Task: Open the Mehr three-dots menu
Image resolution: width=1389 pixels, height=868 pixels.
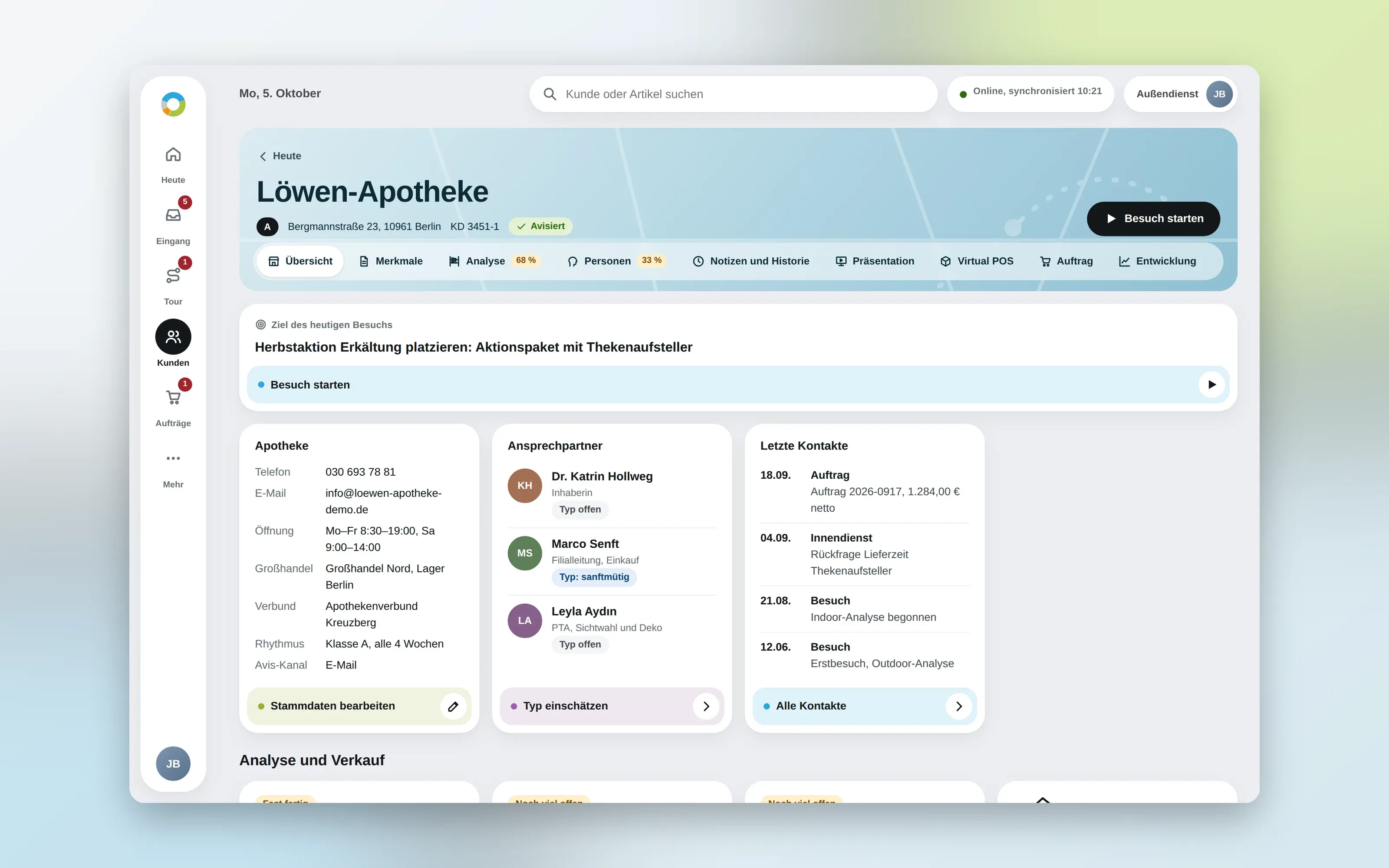Action: (173, 458)
